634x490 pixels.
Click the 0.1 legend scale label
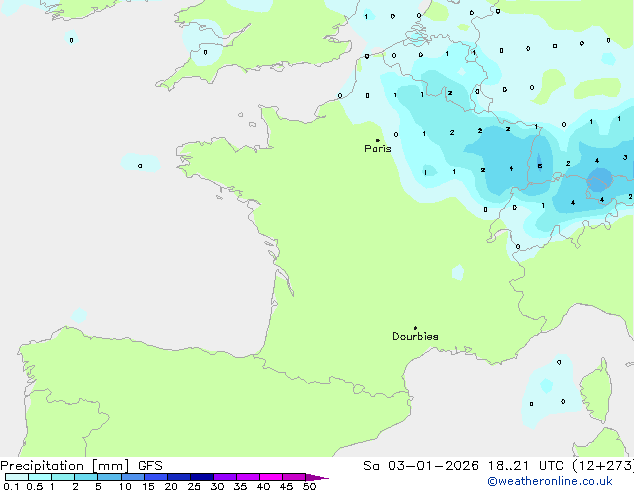[11, 486]
